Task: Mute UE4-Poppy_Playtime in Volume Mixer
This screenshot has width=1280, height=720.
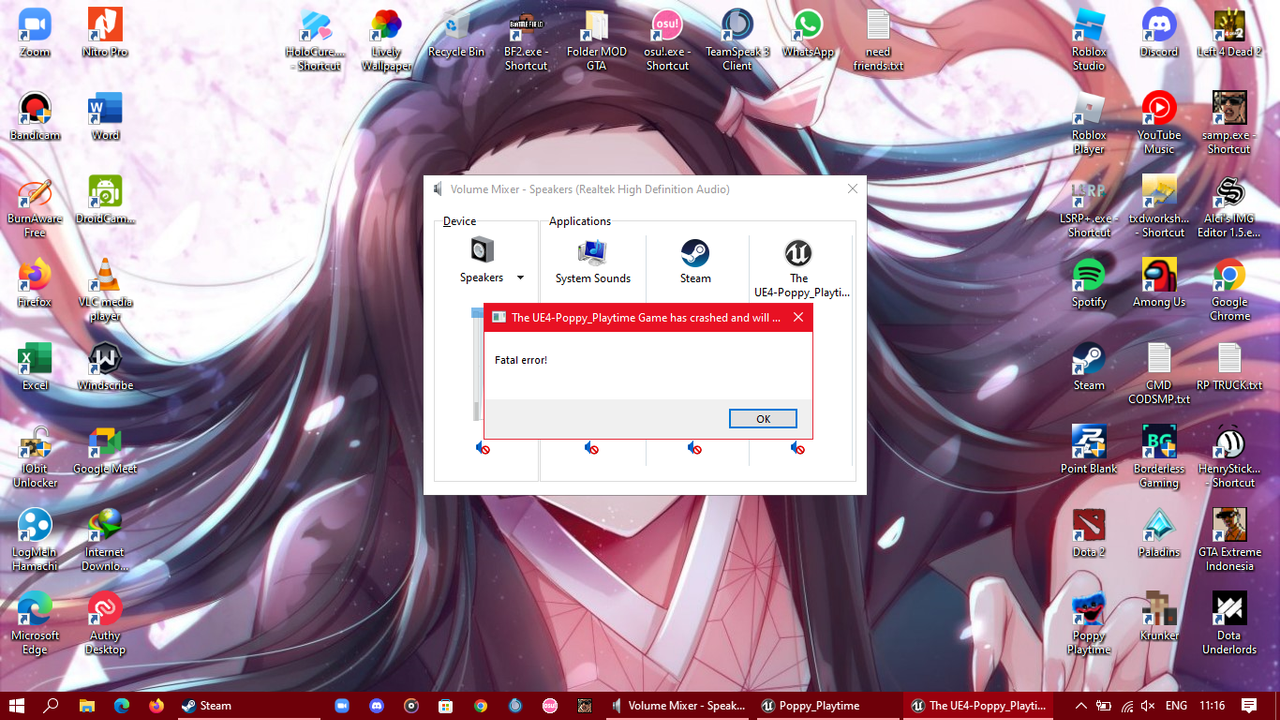Action: pos(798,448)
